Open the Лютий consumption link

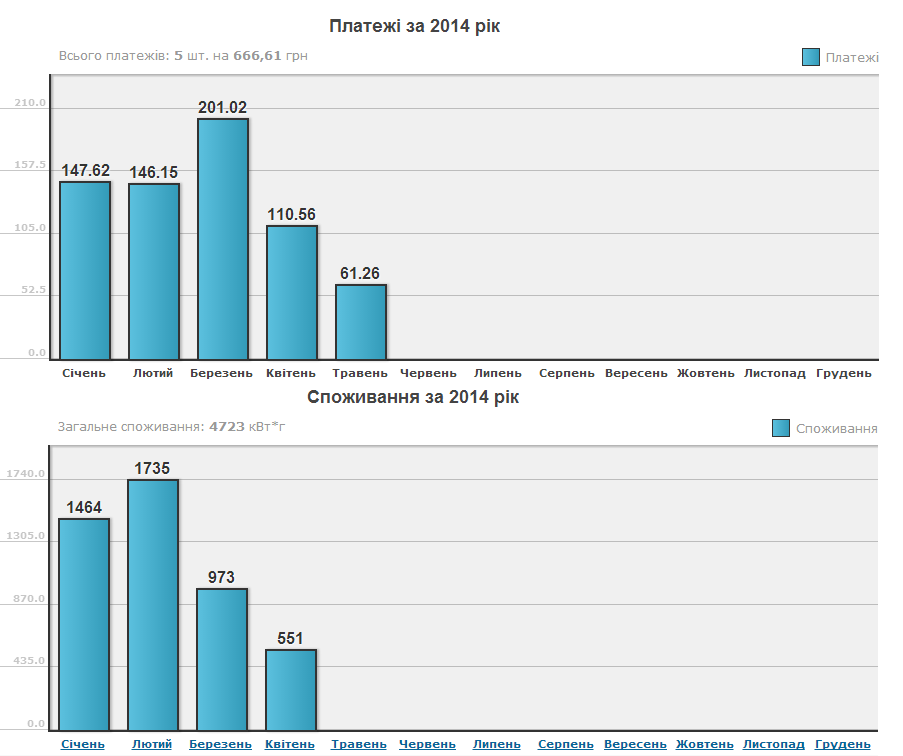coord(152,744)
